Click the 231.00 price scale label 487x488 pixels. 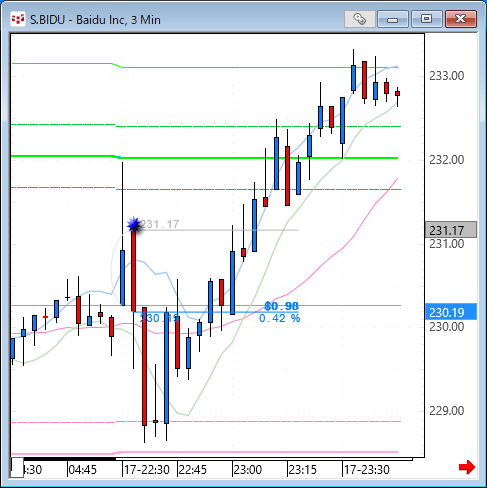coord(446,244)
